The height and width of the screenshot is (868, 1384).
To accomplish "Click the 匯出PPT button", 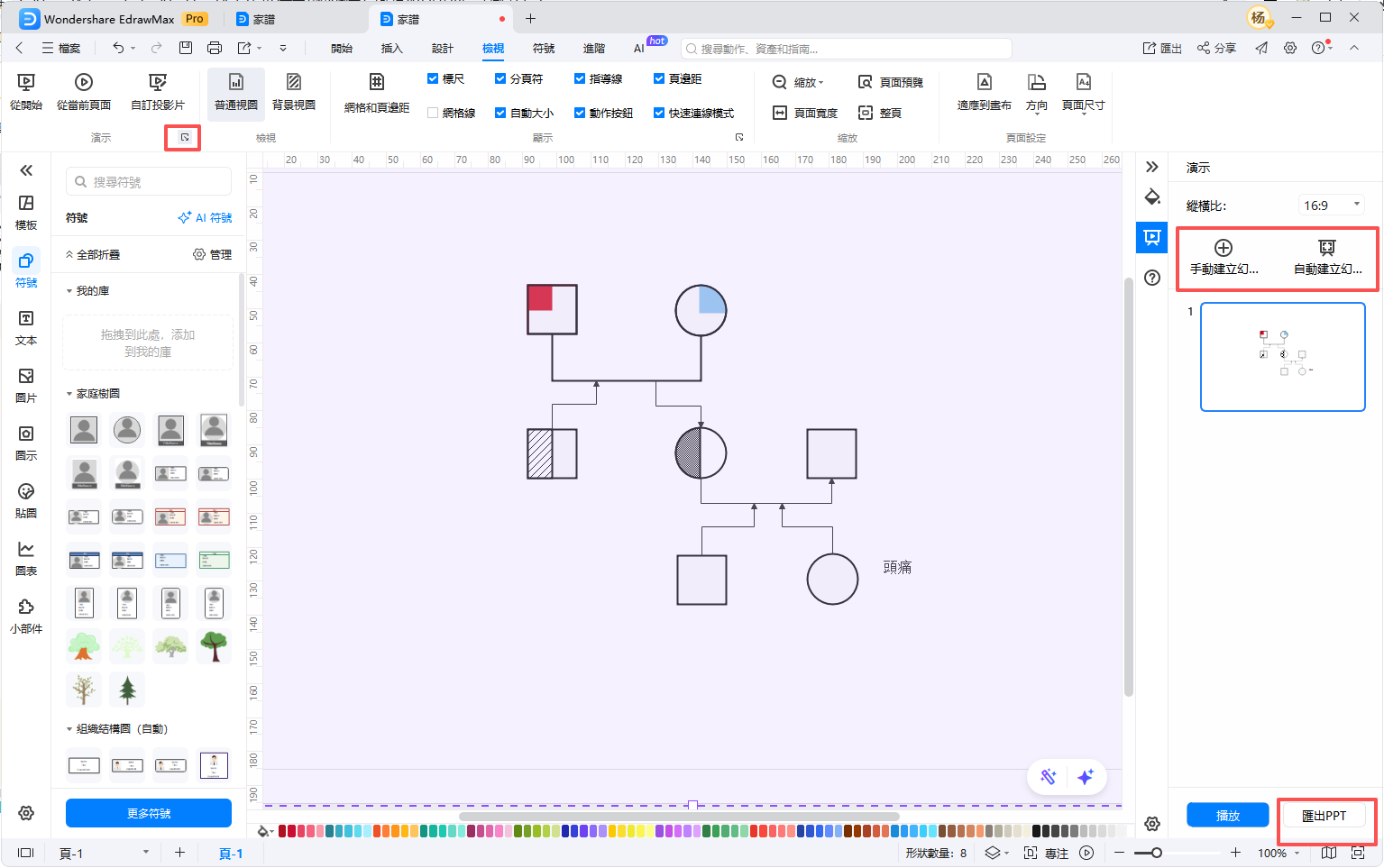I will 1323,816.
